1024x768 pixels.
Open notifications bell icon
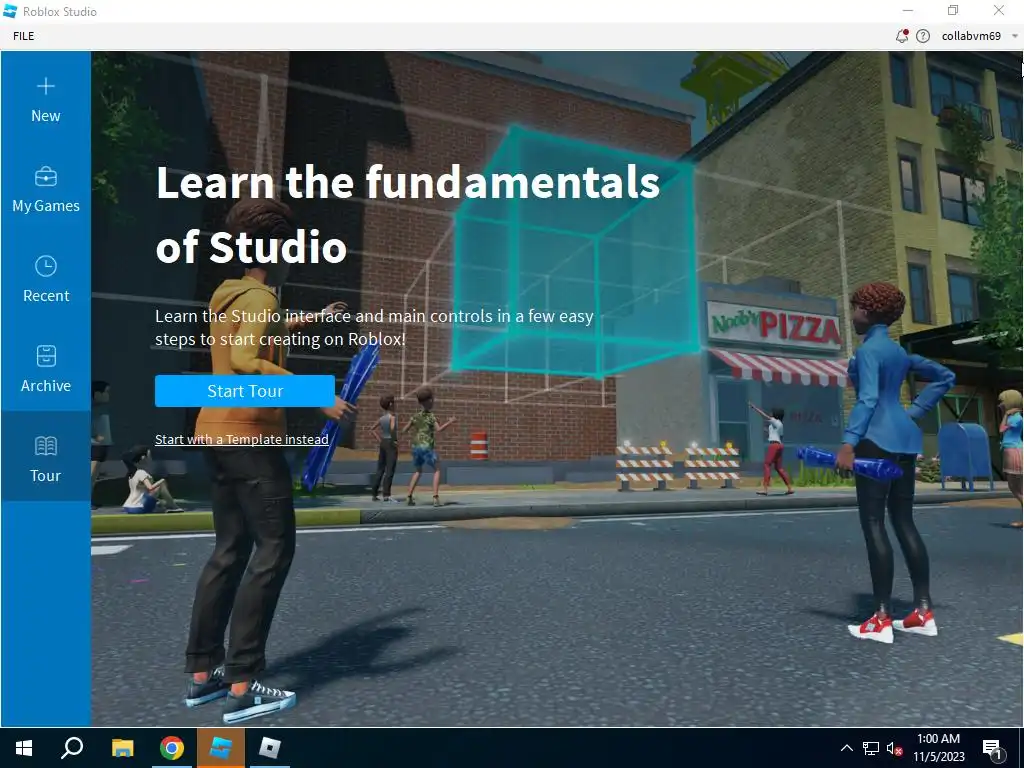902,36
